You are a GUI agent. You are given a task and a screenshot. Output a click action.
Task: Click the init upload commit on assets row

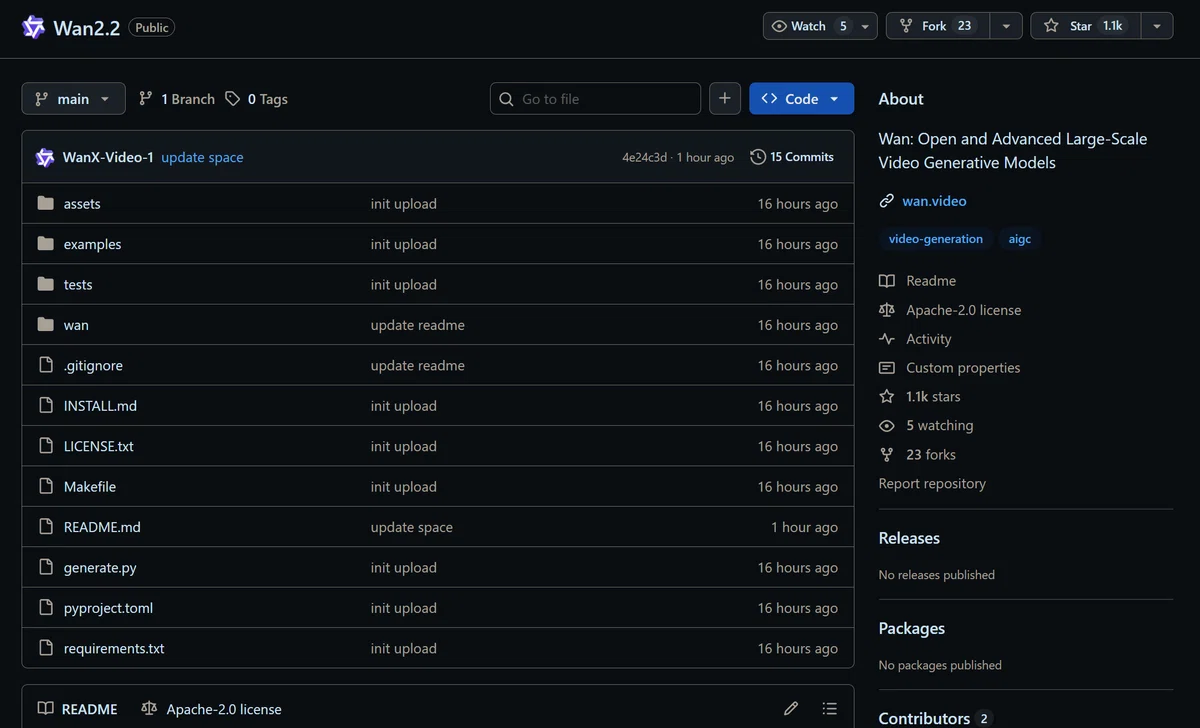(x=404, y=203)
